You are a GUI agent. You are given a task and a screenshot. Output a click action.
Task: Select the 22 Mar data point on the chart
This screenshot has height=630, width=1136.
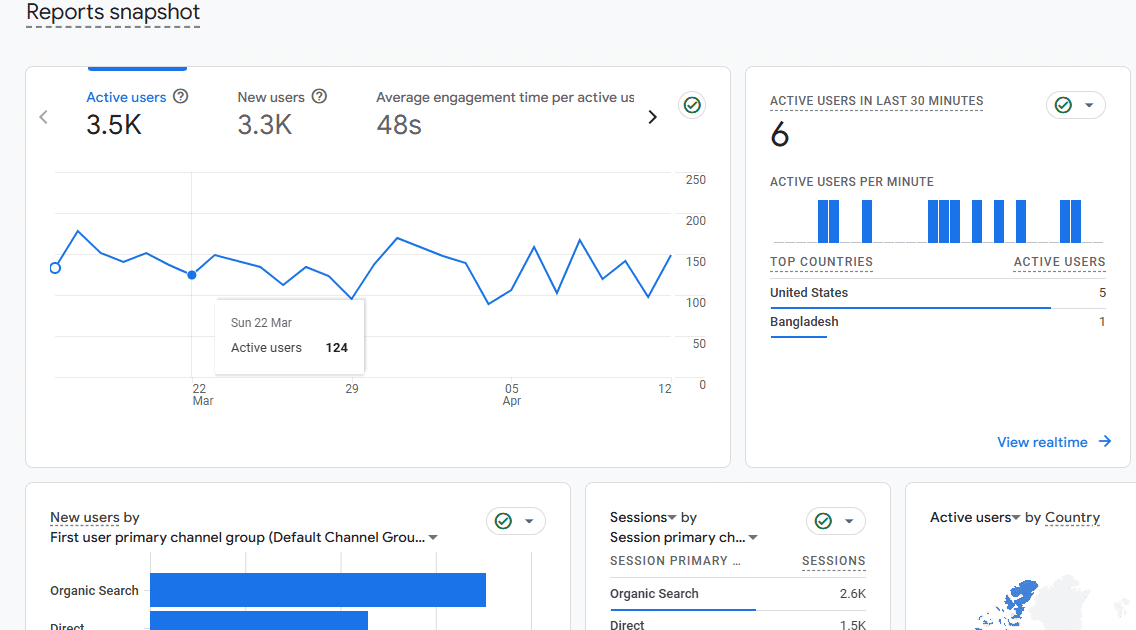click(x=191, y=274)
